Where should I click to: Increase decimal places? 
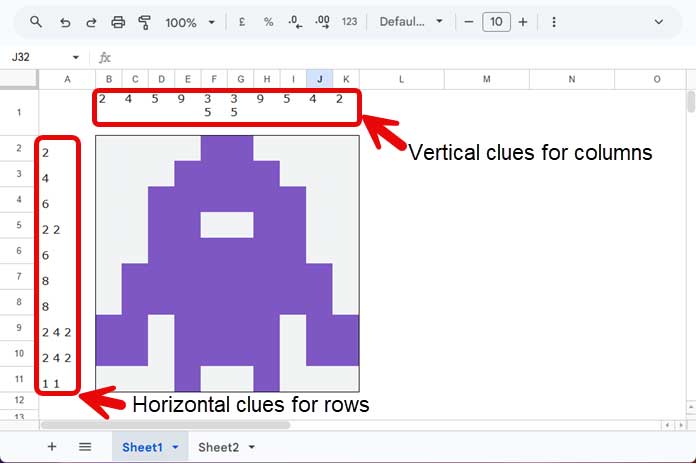(x=322, y=22)
